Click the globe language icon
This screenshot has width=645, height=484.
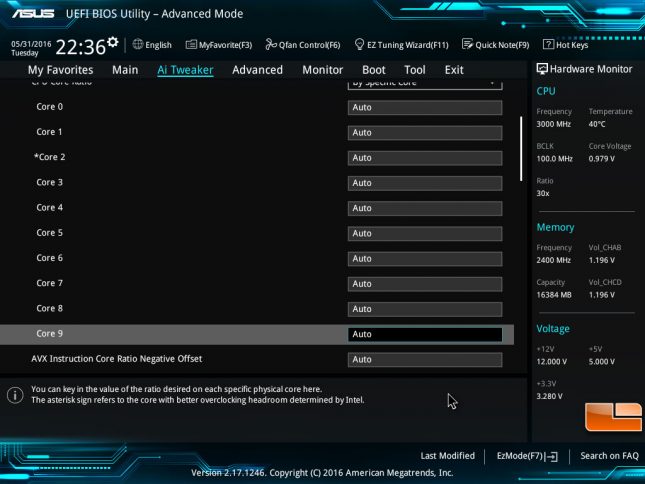[138, 44]
